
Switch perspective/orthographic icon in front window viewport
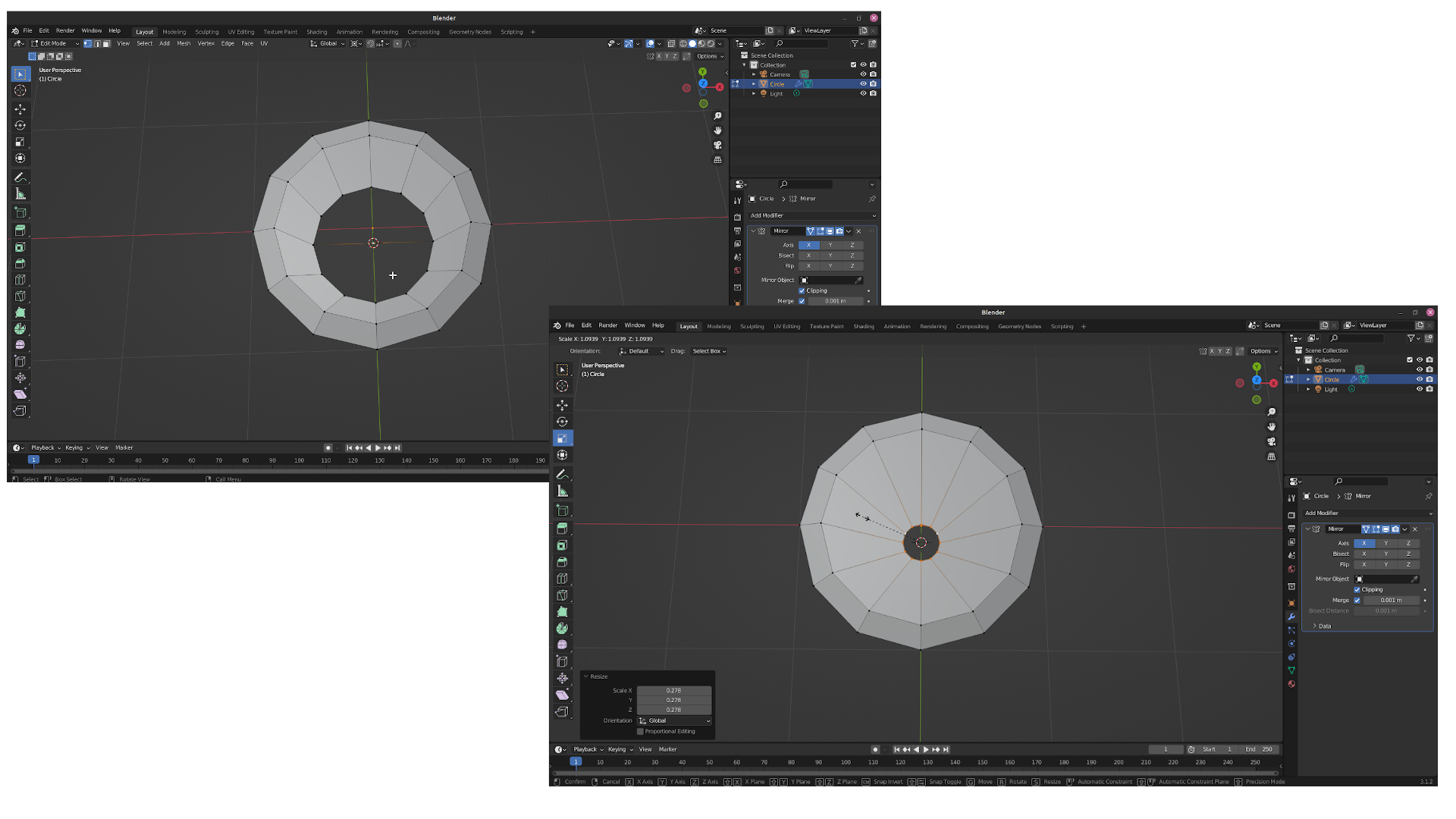click(x=1272, y=457)
